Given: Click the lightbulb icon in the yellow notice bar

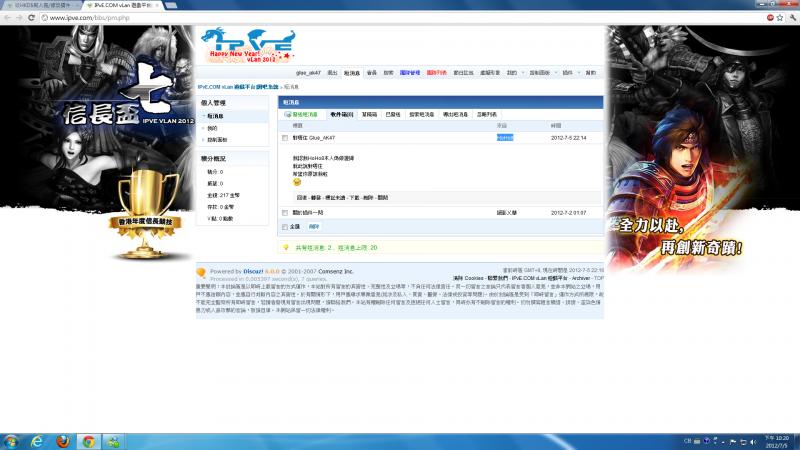Looking at the screenshot, I should pos(286,247).
